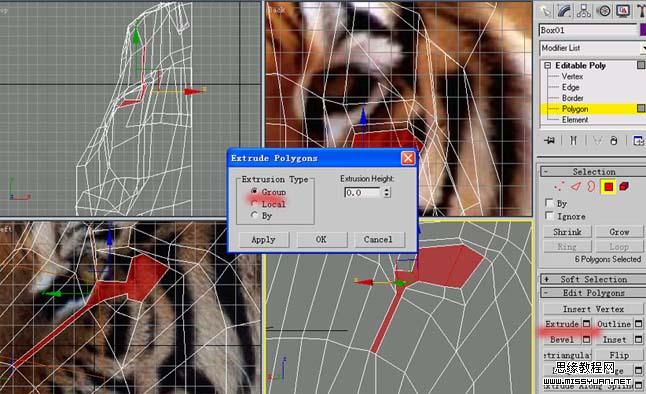Screen dimensions: 646x394
Task: Open the Hierarchy panel tab
Action: pyautogui.click(x=584, y=11)
